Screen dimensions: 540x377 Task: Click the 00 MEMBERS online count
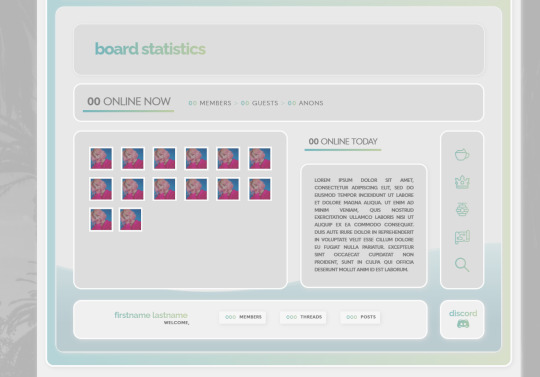(210, 103)
